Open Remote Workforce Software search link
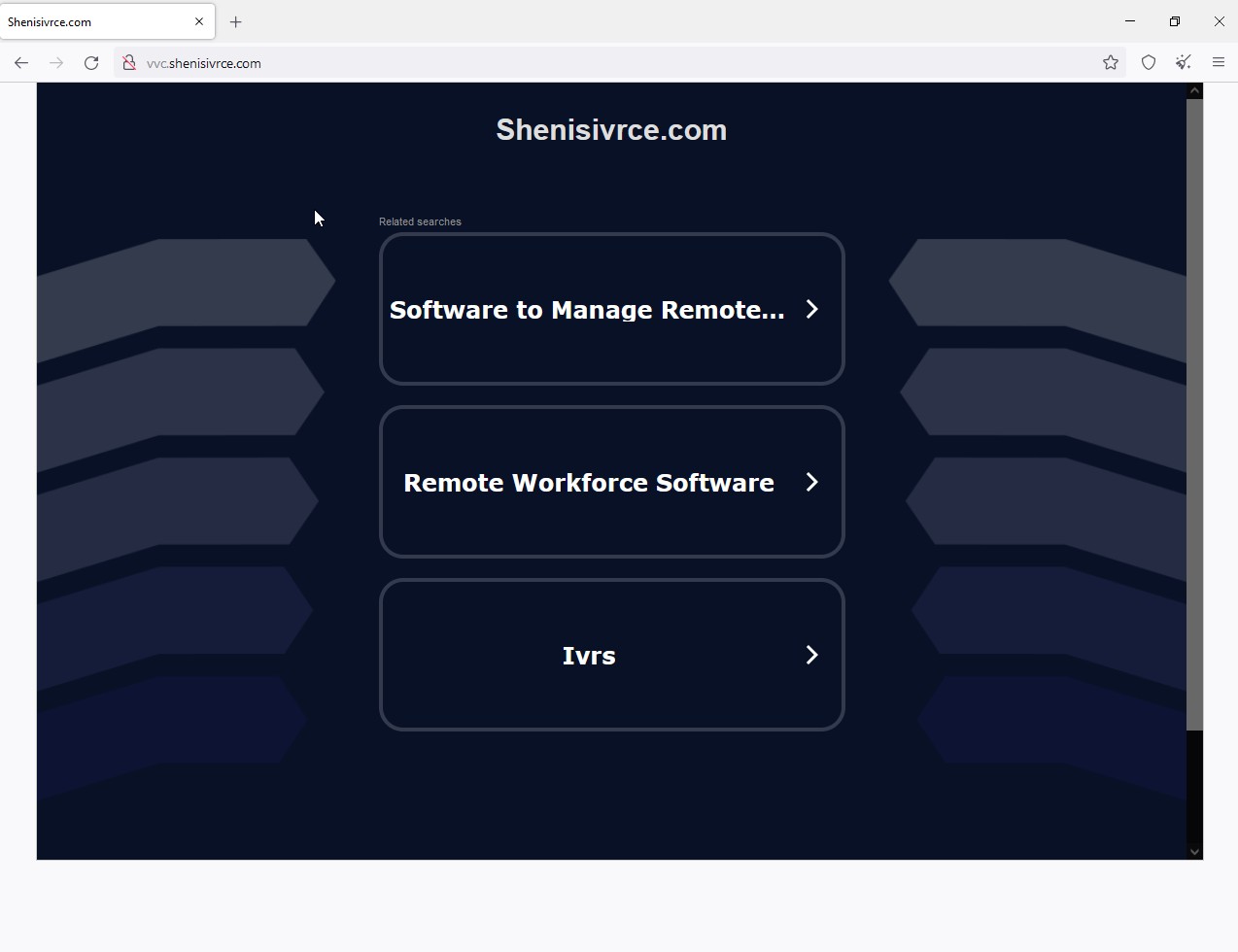The image size is (1238, 952). [x=612, y=482]
